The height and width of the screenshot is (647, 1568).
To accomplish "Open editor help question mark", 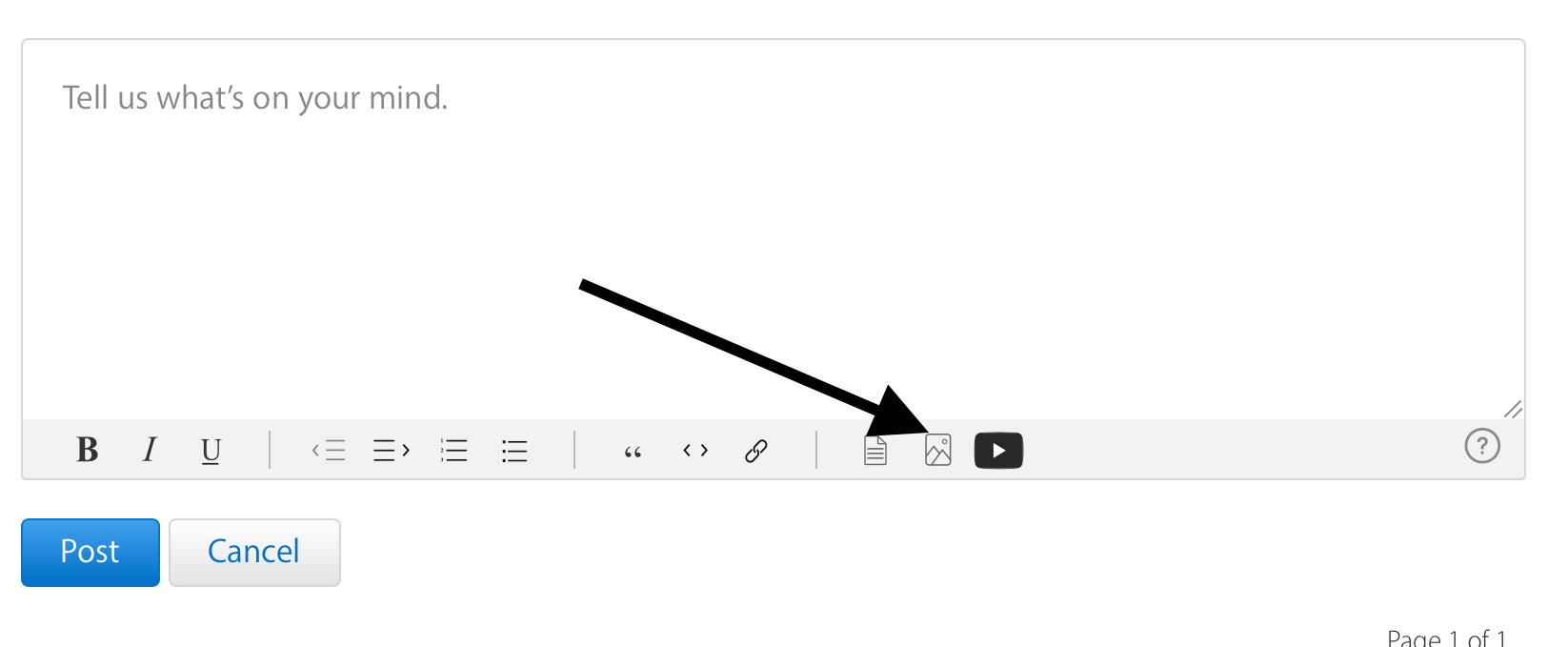I will pyautogui.click(x=1482, y=445).
